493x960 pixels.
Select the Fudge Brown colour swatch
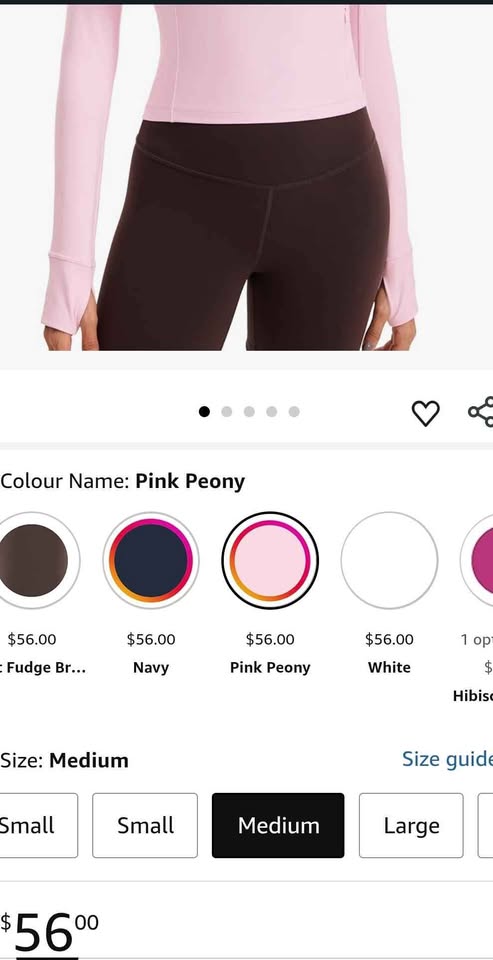click(32, 560)
